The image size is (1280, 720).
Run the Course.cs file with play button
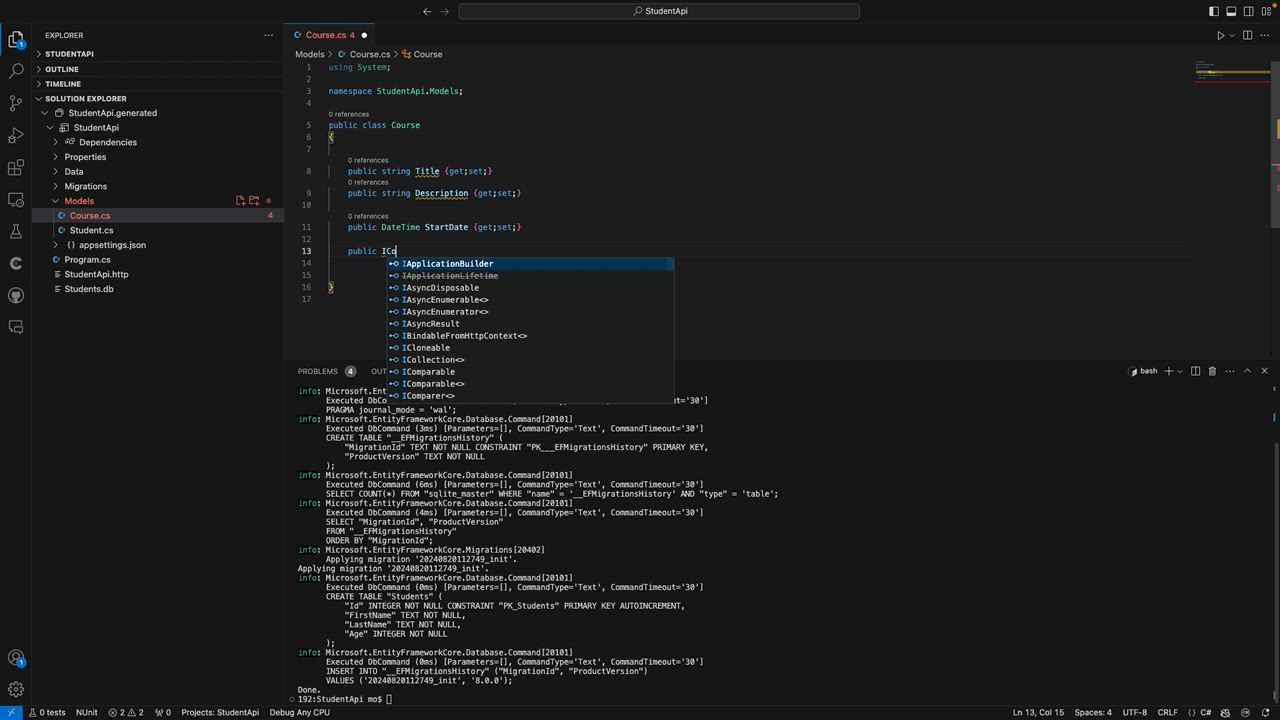tap(1221, 35)
